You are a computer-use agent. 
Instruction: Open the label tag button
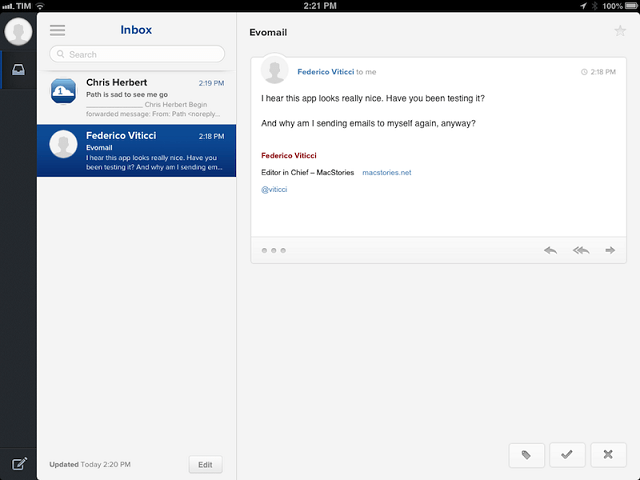[526, 455]
